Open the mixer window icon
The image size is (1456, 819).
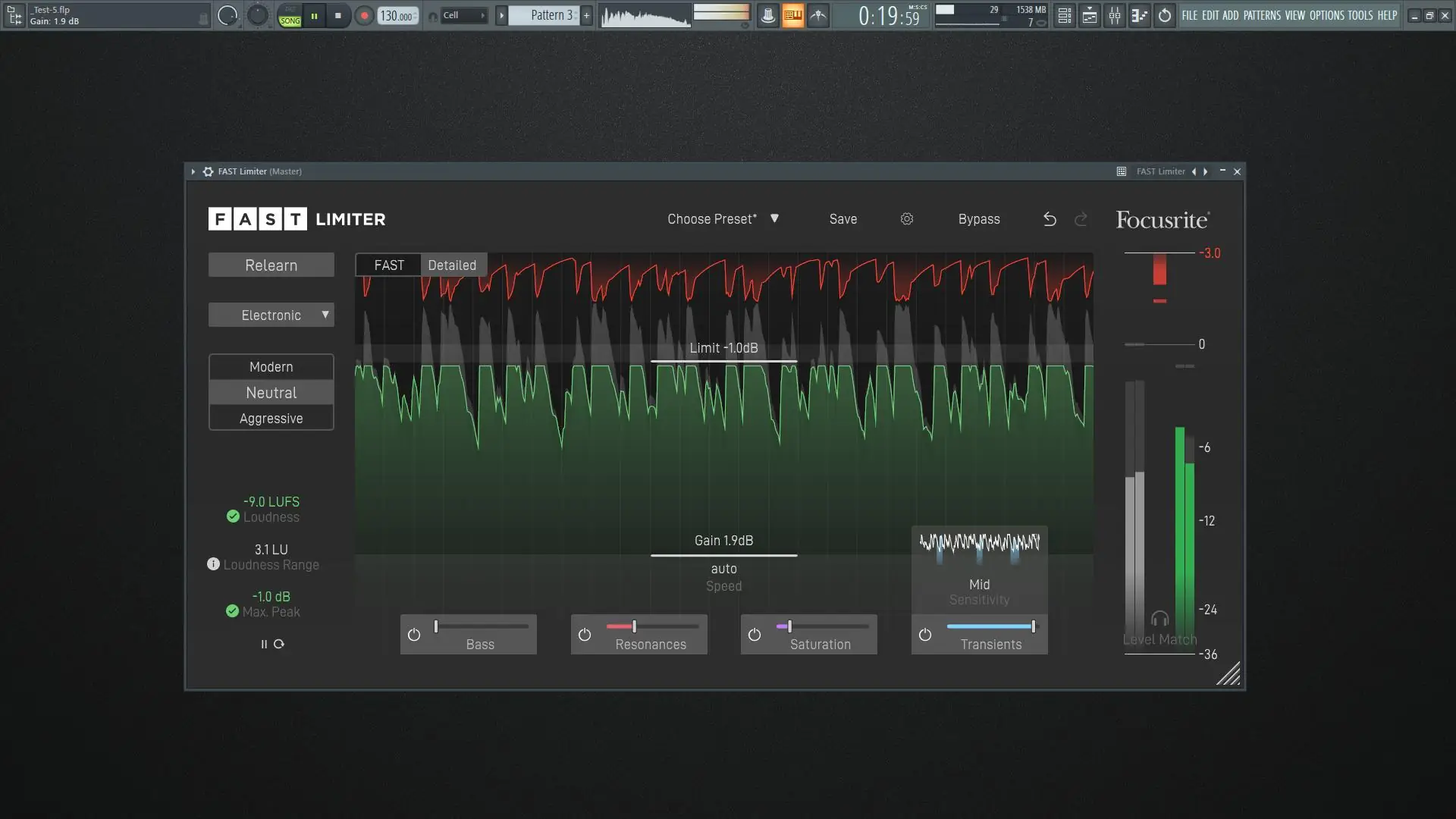1114,15
